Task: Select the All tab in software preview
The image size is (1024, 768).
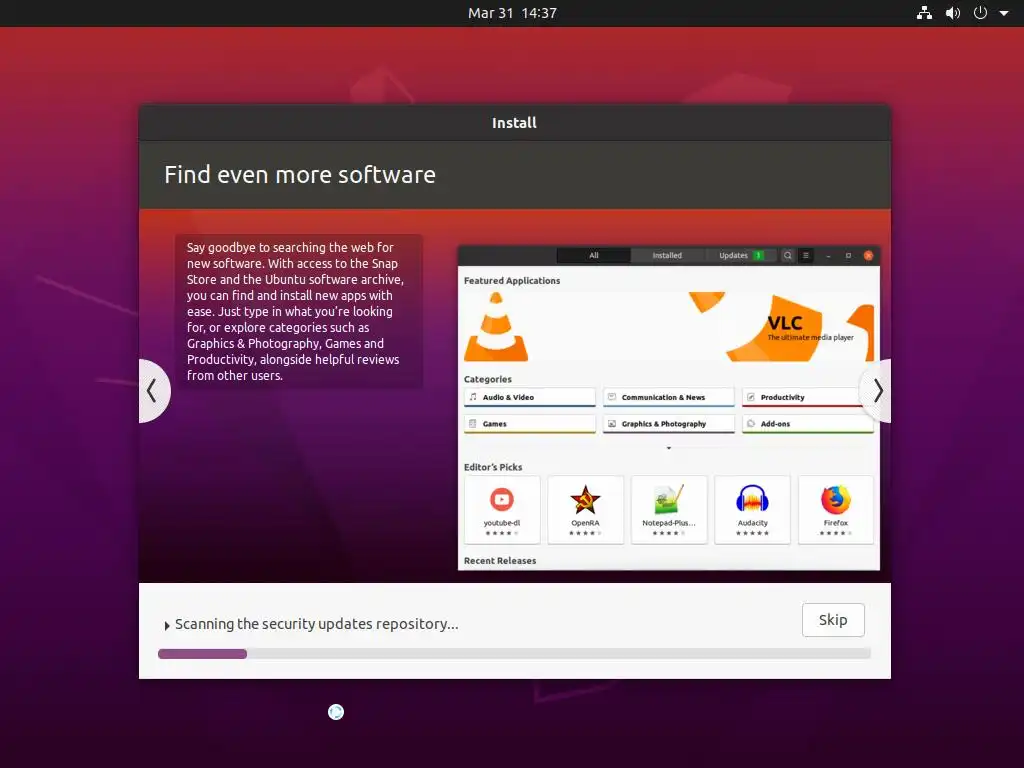Action: (x=594, y=255)
